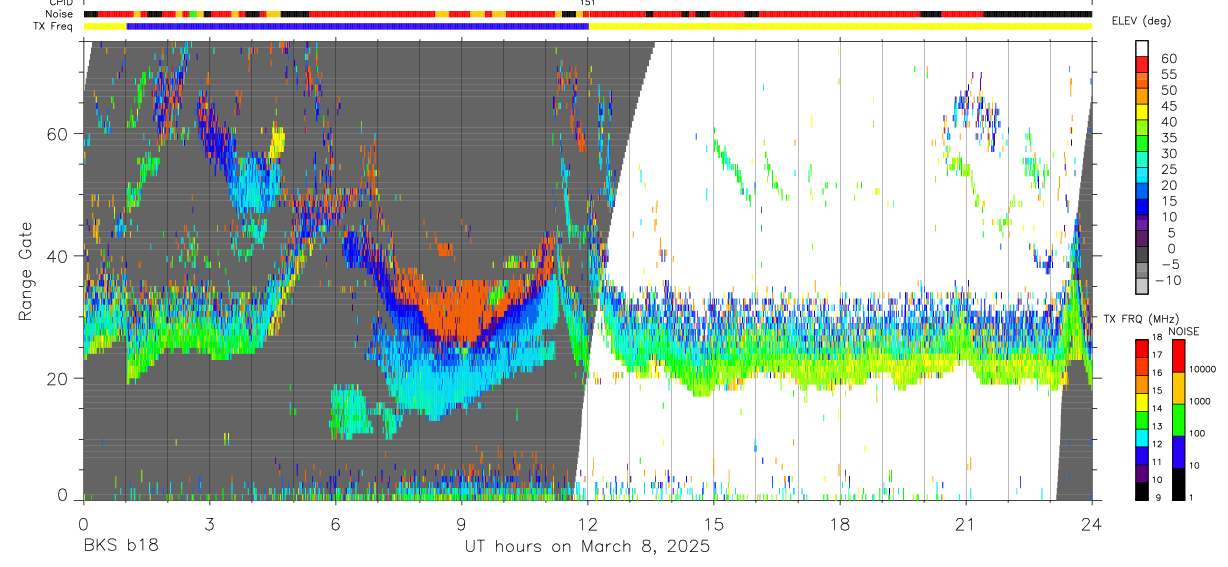Click the blue segment of TX Freq bar
Viewport: 1228px width, 567px height.
pyautogui.click(x=358, y=26)
